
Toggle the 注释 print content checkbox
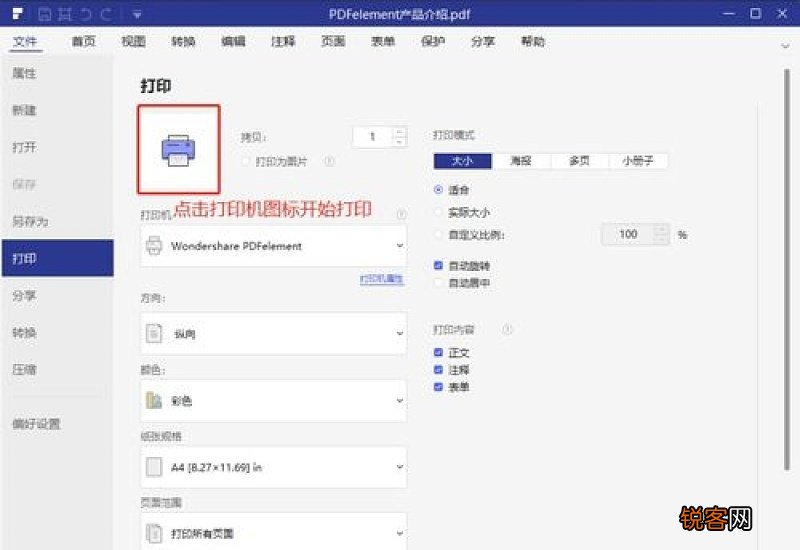438,369
